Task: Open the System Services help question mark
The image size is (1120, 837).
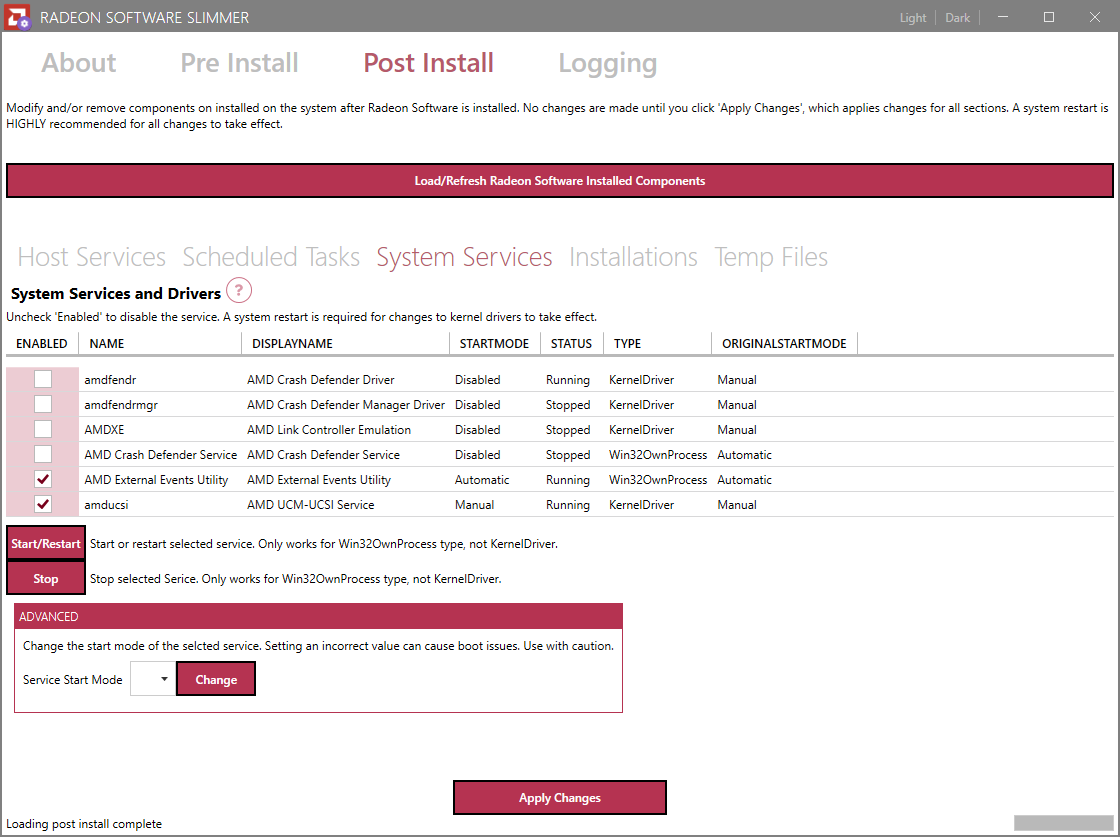Action: coord(239,291)
